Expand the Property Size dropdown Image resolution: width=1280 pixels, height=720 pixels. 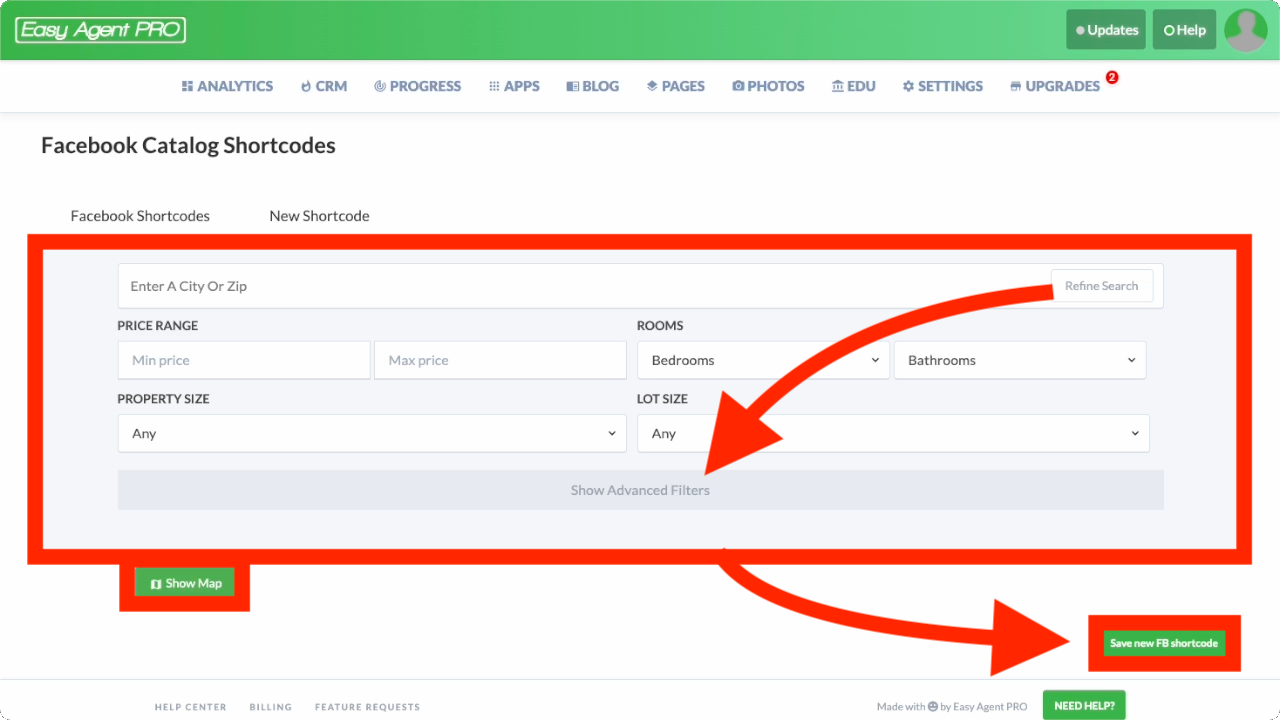[x=372, y=434]
